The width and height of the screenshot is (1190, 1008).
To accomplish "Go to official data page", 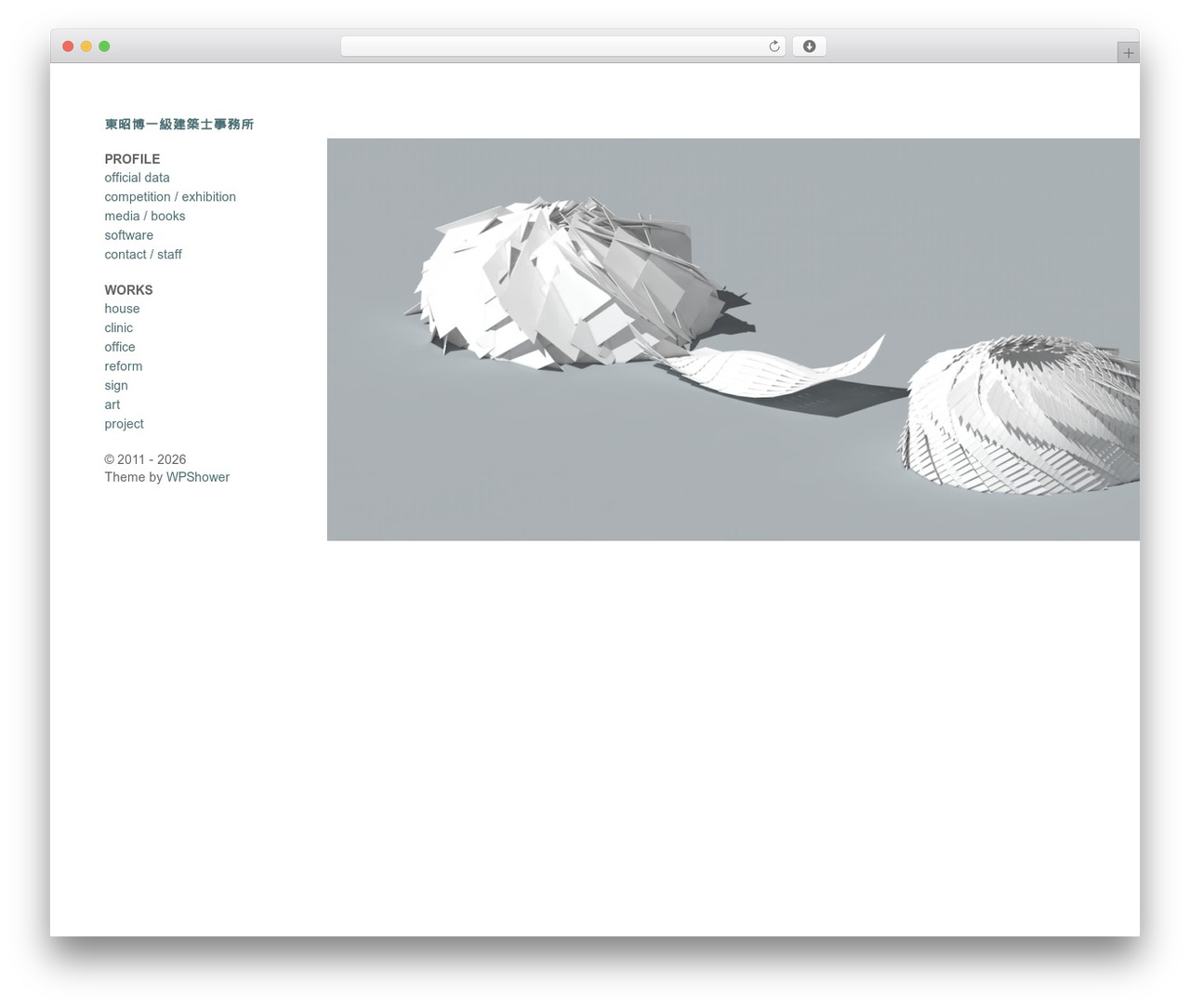I will (x=137, y=178).
